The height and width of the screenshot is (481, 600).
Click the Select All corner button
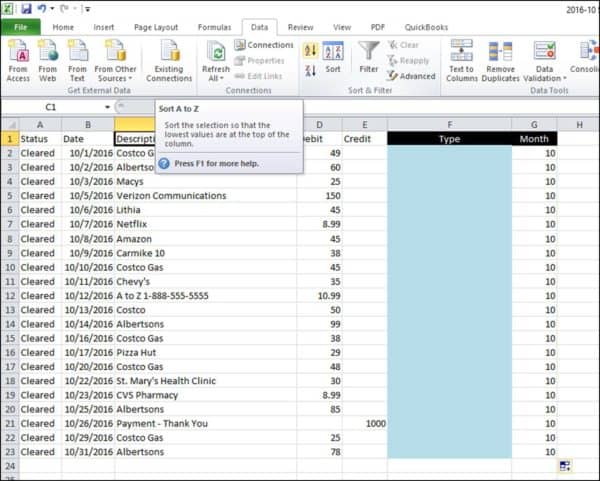(x=10, y=124)
